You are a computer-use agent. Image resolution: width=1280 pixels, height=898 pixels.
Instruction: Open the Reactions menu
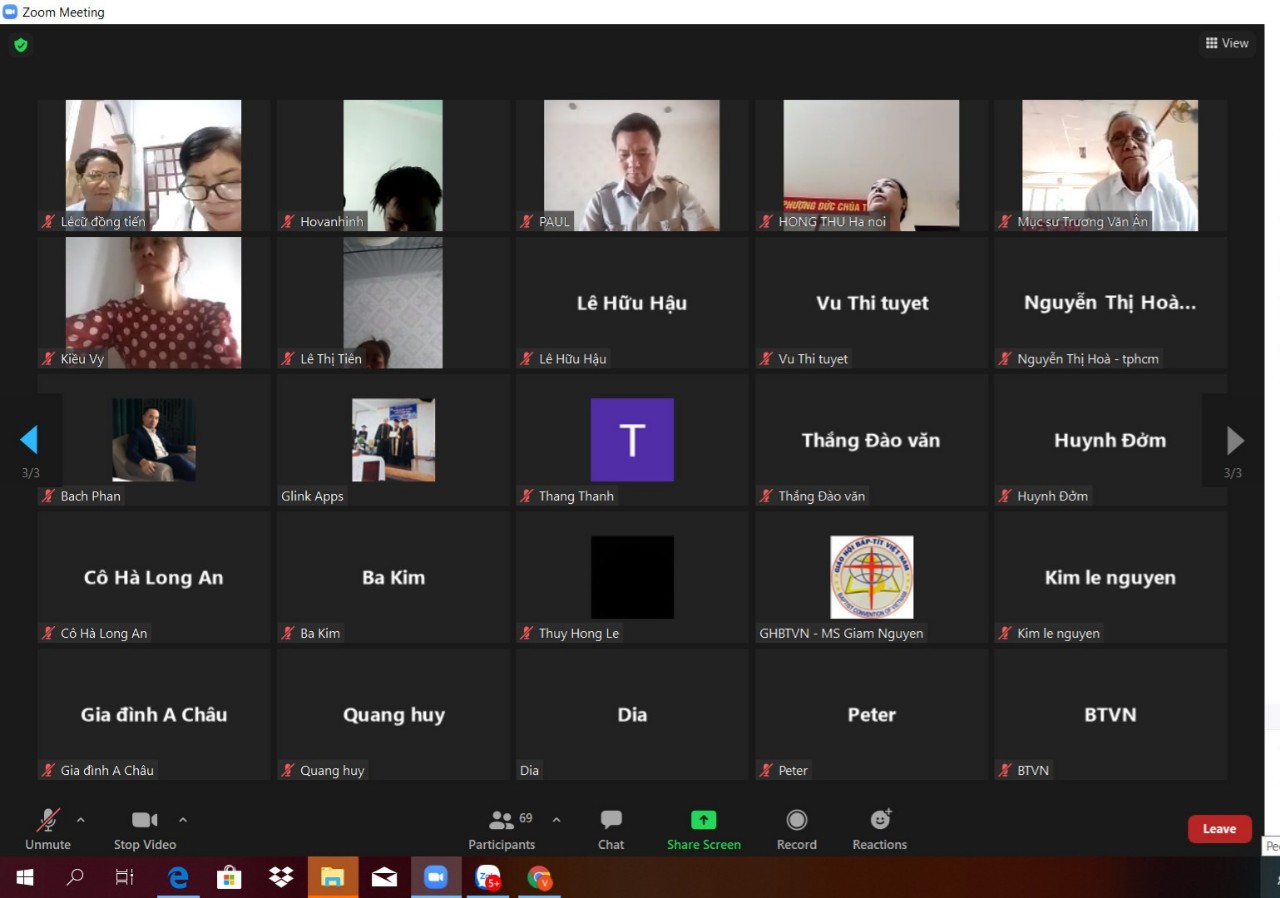click(880, 821)
